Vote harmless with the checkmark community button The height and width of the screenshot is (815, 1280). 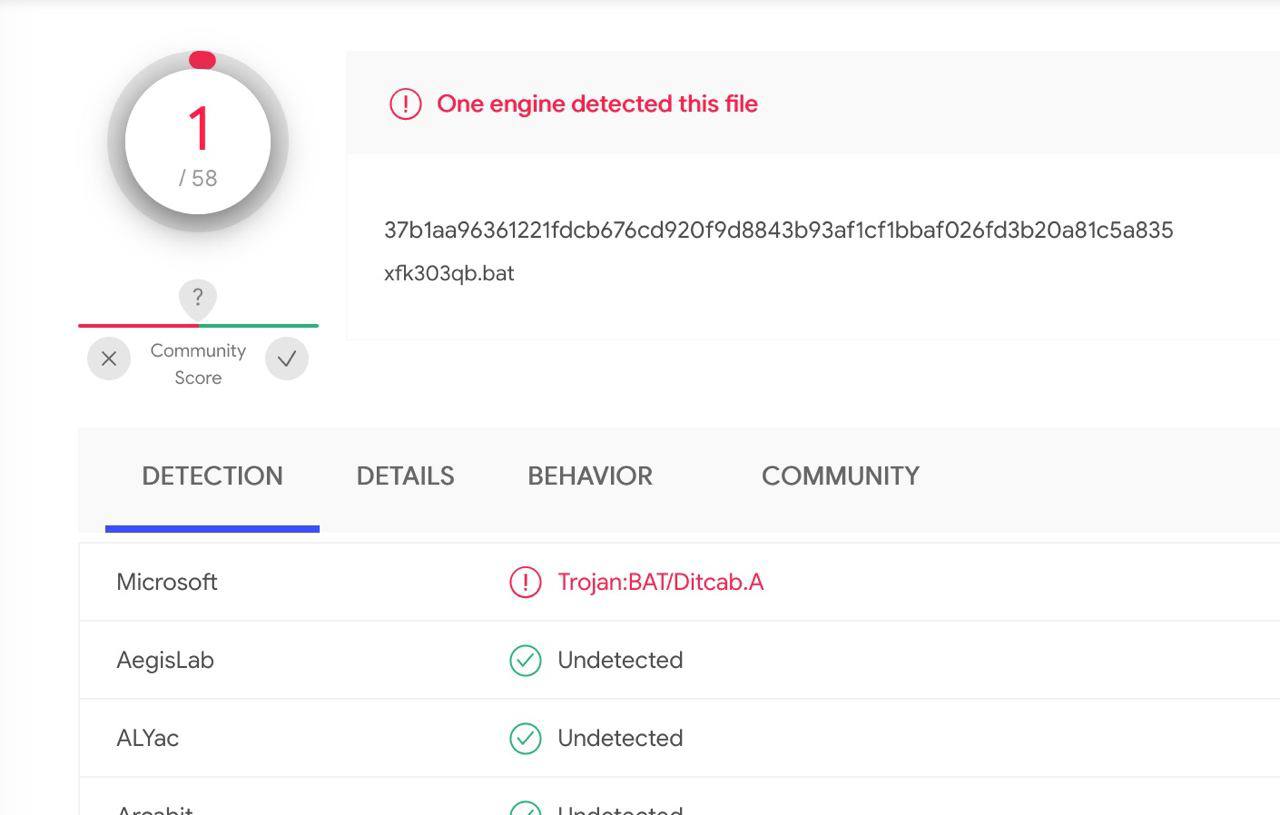[287, 359]
